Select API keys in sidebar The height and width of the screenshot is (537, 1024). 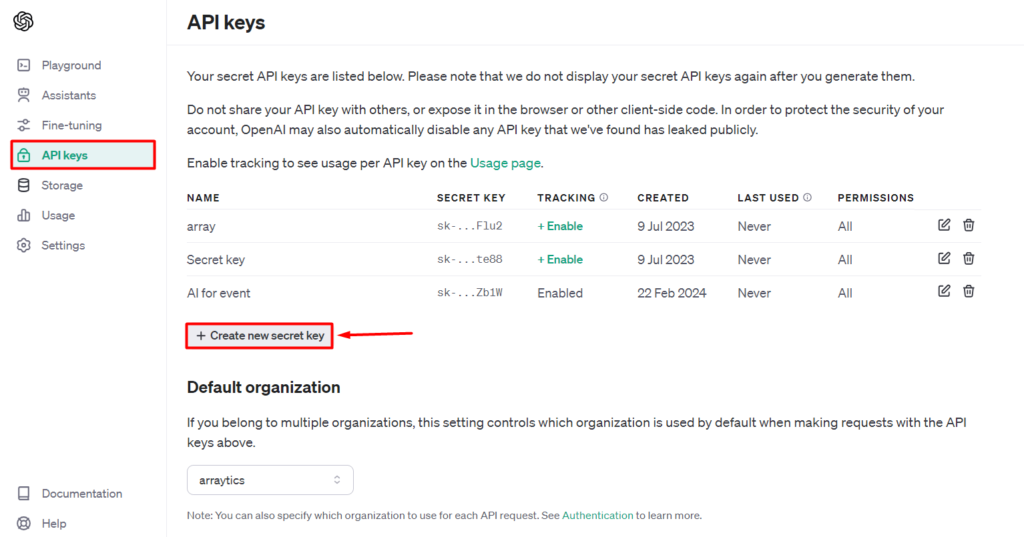tap(83, 155)
